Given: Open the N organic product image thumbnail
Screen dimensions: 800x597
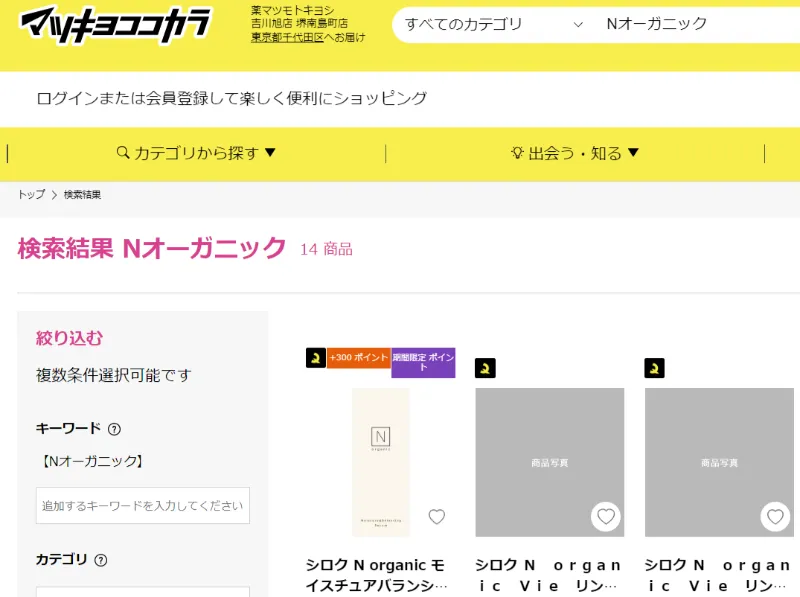Looking at the screenshot, I should click(x=381, y=462).
